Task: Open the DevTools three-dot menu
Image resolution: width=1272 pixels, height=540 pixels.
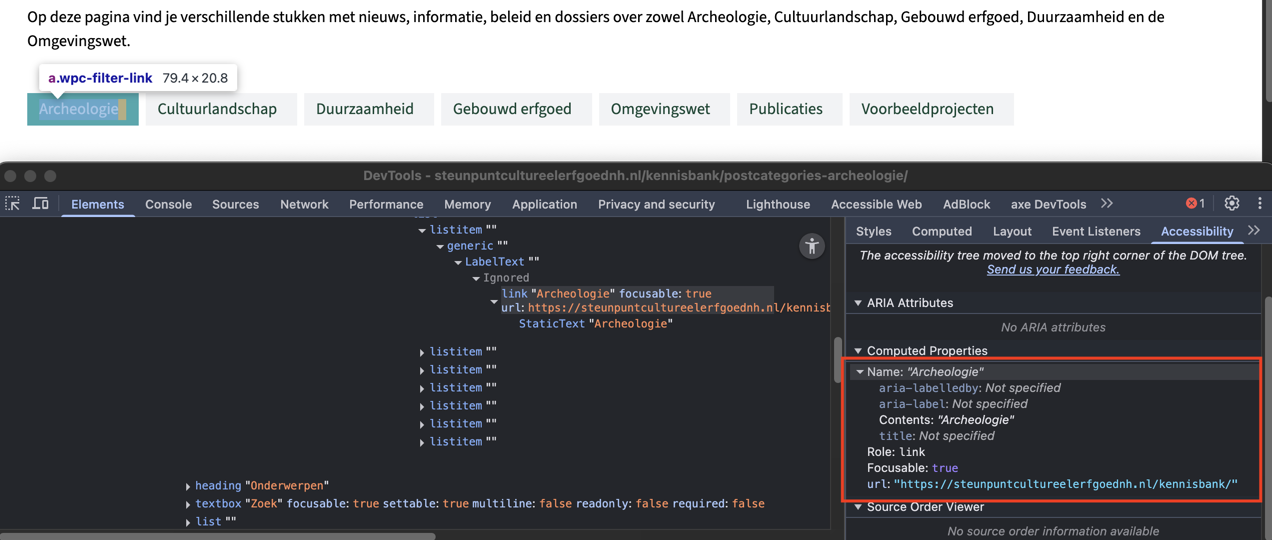Action: [x=1259, y=203]
